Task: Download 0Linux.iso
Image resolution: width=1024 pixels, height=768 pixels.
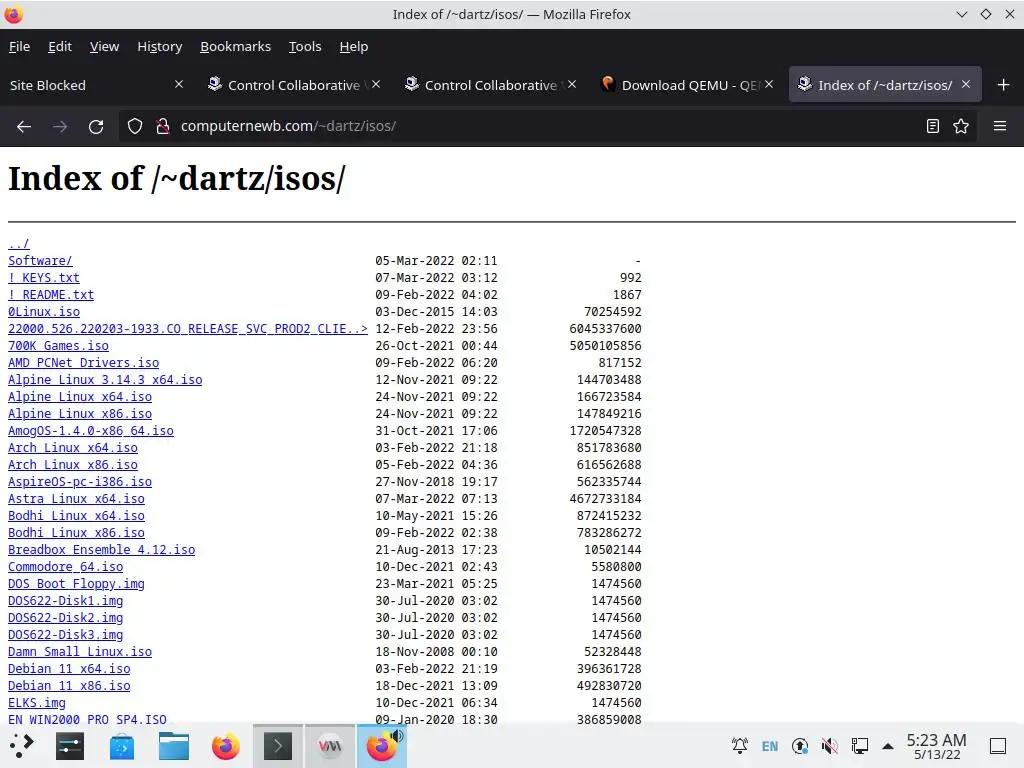Action: (44, 312)
